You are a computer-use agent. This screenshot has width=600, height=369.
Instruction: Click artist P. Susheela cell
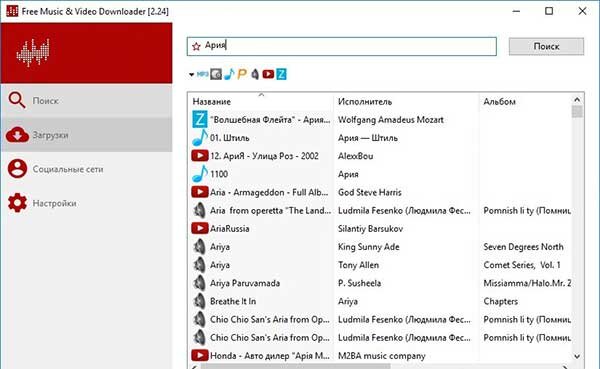(359, 283)
